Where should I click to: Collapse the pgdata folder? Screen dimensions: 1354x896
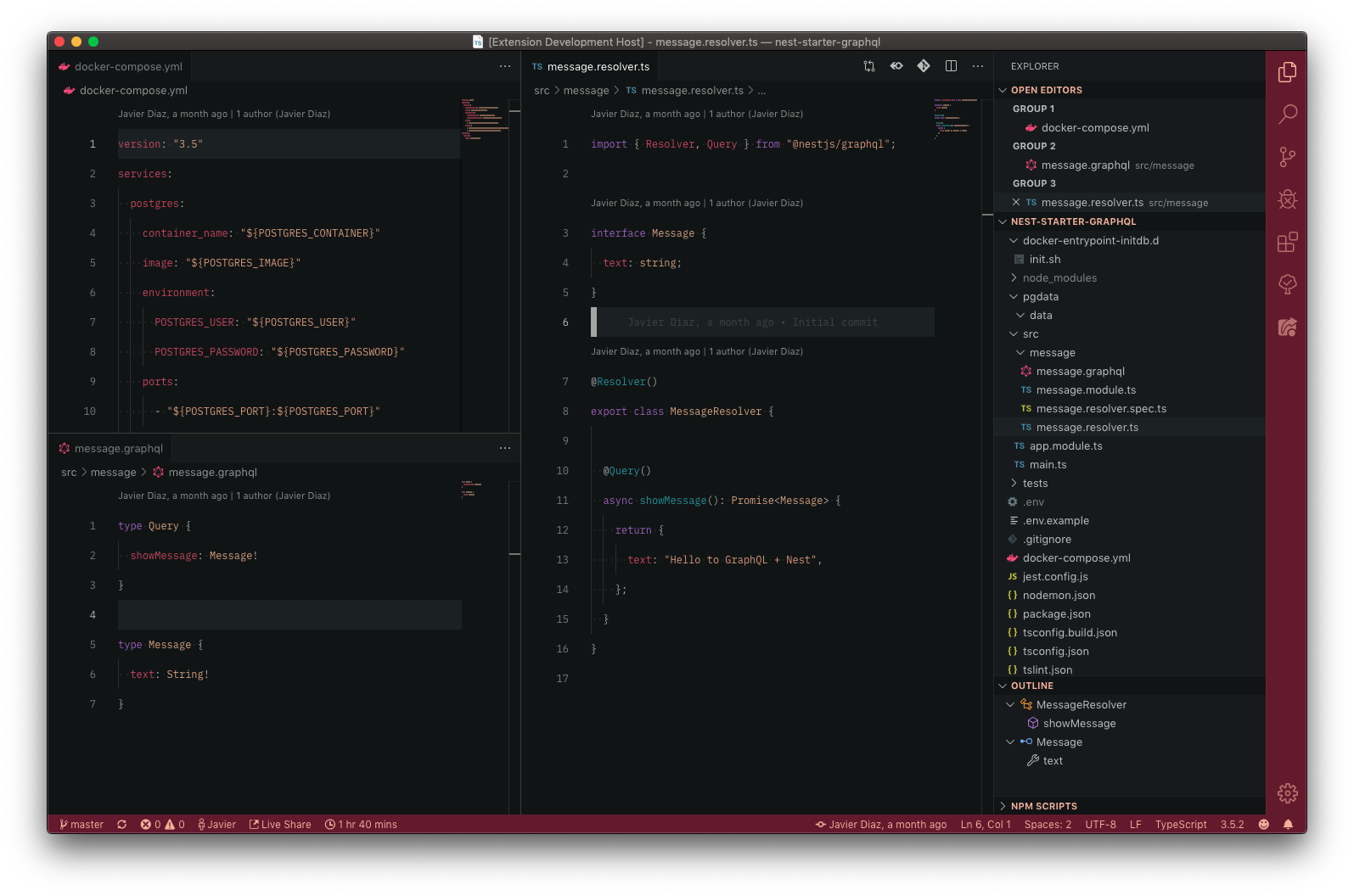coord(1130,296)
